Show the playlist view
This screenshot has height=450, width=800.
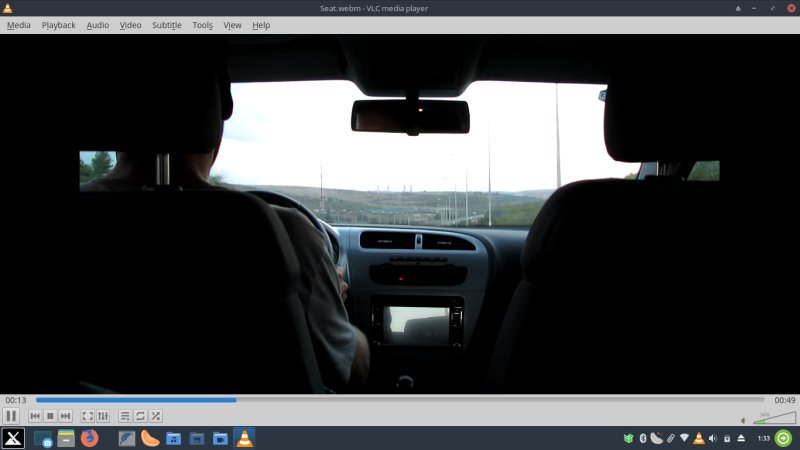pyautogui.click(x=125, y=416)
